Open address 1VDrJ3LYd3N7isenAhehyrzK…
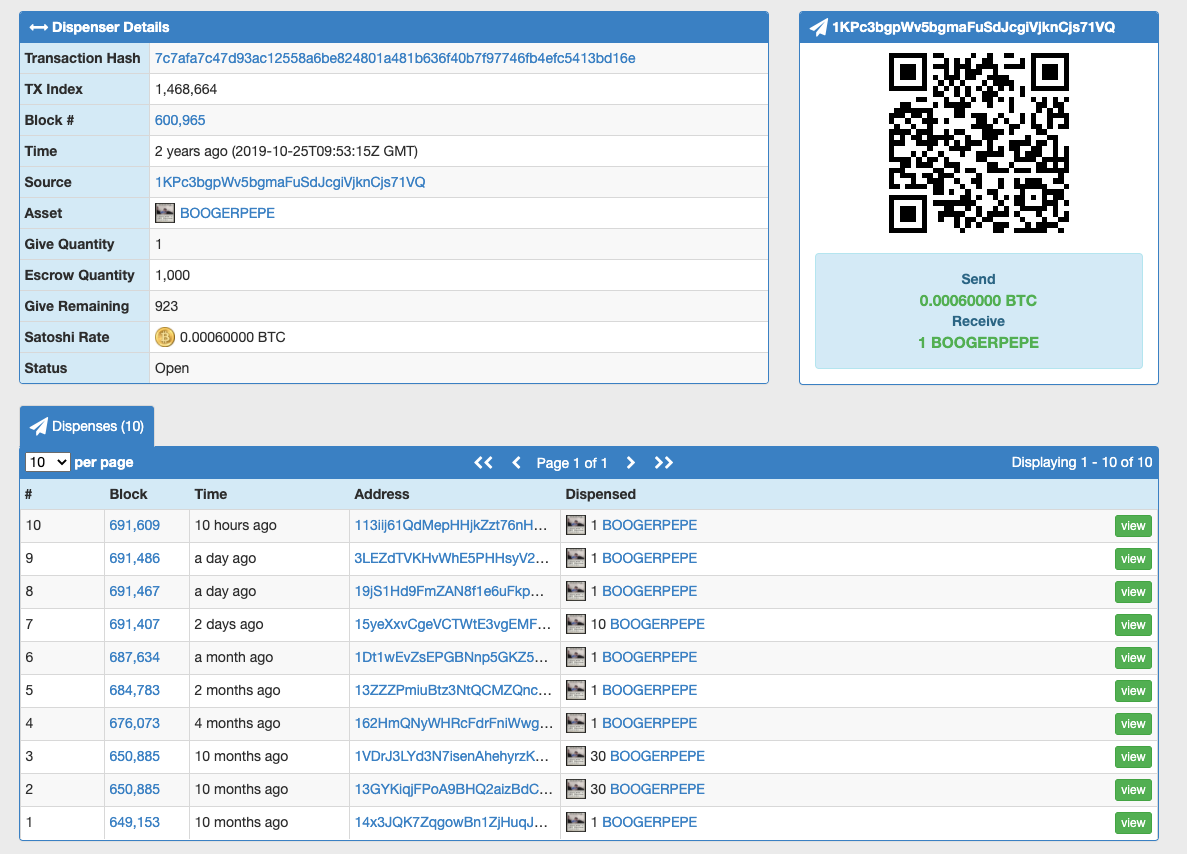Screen dimensions: 1187x854 tap(452, 756)
